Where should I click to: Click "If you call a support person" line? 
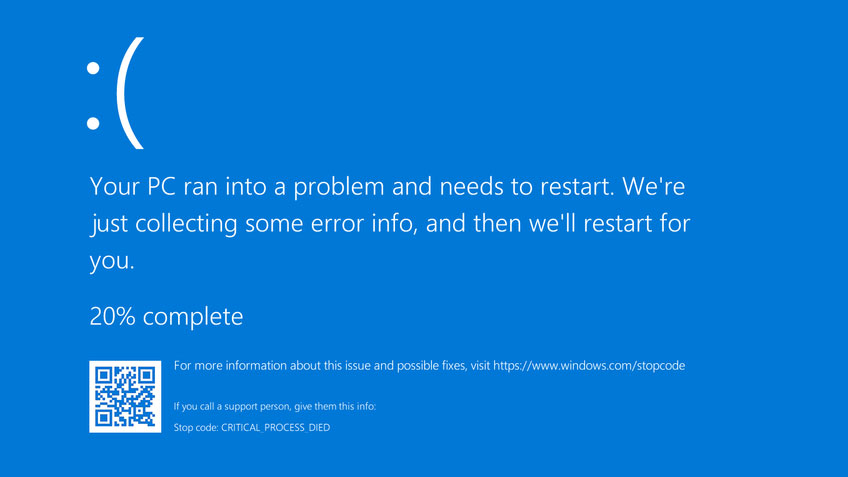click(x=275, y=407)
